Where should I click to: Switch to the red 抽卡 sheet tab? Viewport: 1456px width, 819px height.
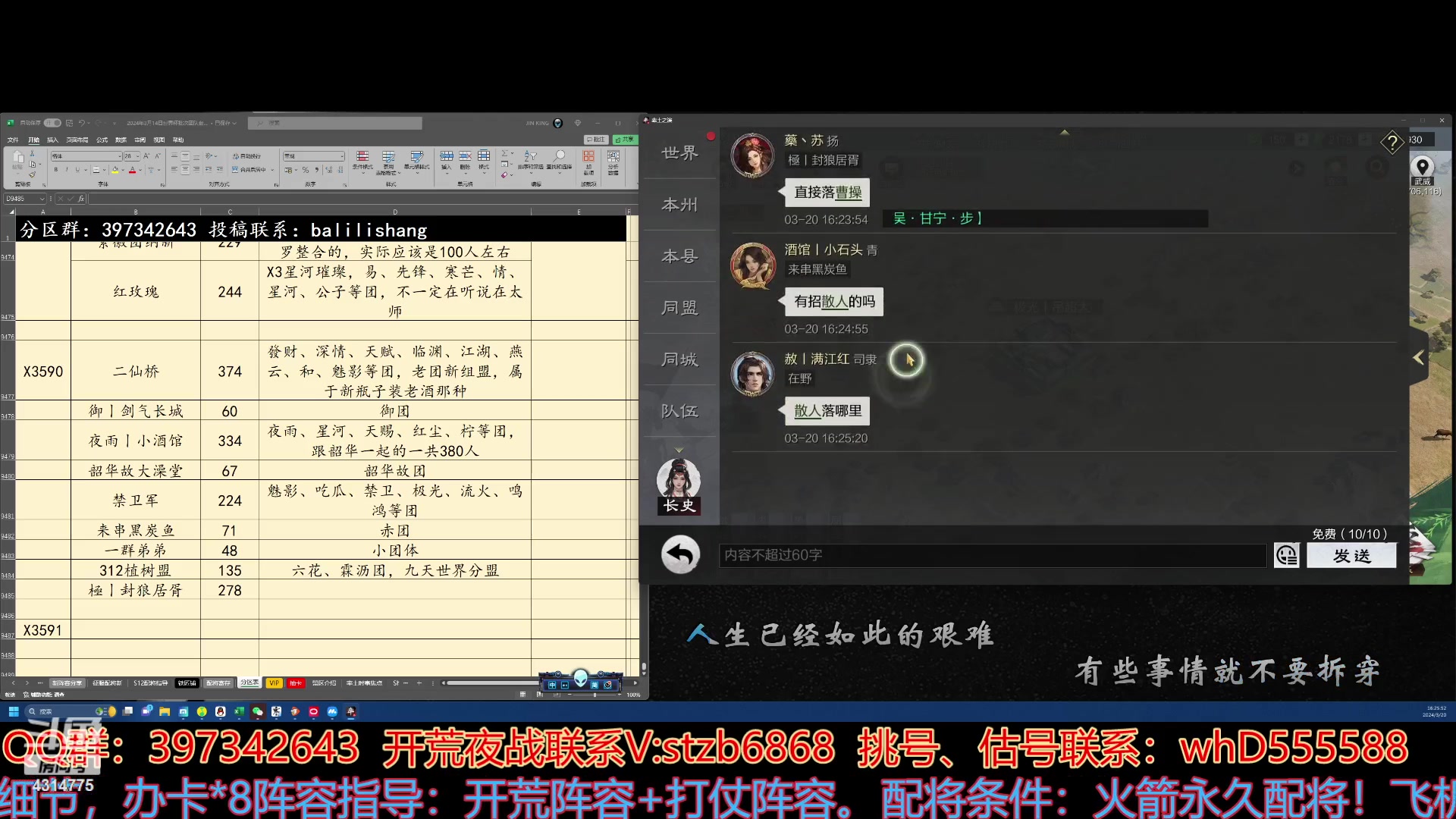click(x=296, y=683)
